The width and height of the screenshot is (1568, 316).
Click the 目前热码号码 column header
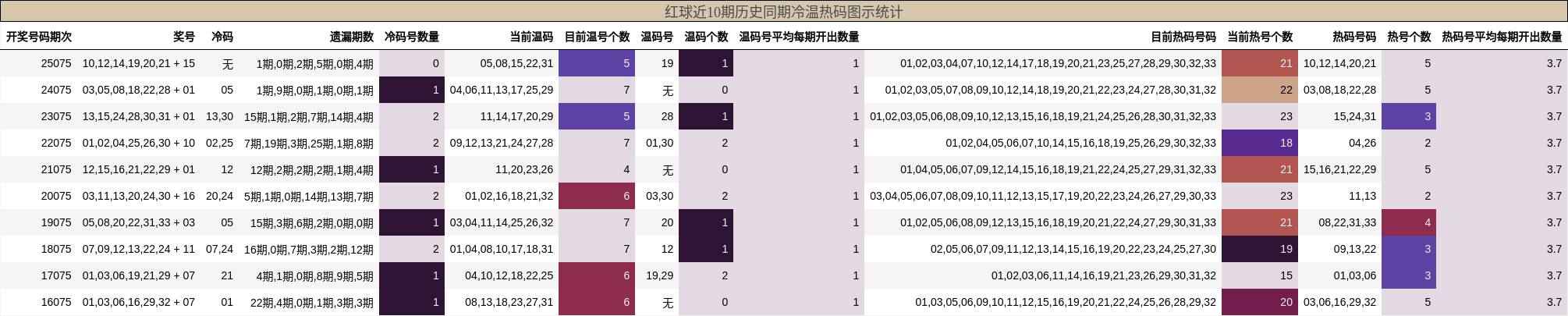tap(1183, 37)
